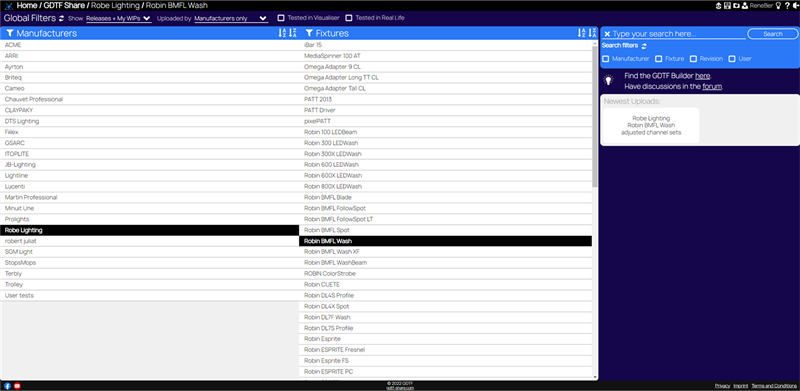Click the logout arrow icon
Image resolution: width=800 pixels, height=391 pixels.
[796, 6]
